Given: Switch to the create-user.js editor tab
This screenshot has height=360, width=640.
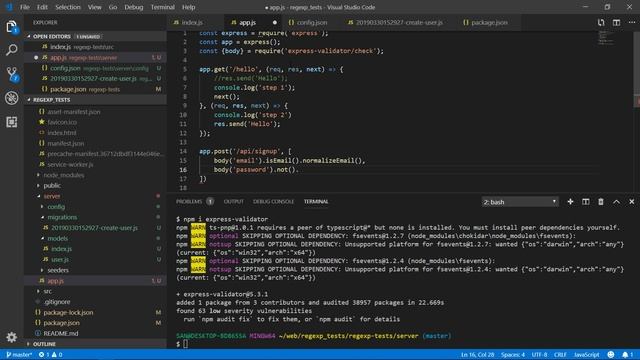Looking at the screenshot, I should tap(399, 23).
